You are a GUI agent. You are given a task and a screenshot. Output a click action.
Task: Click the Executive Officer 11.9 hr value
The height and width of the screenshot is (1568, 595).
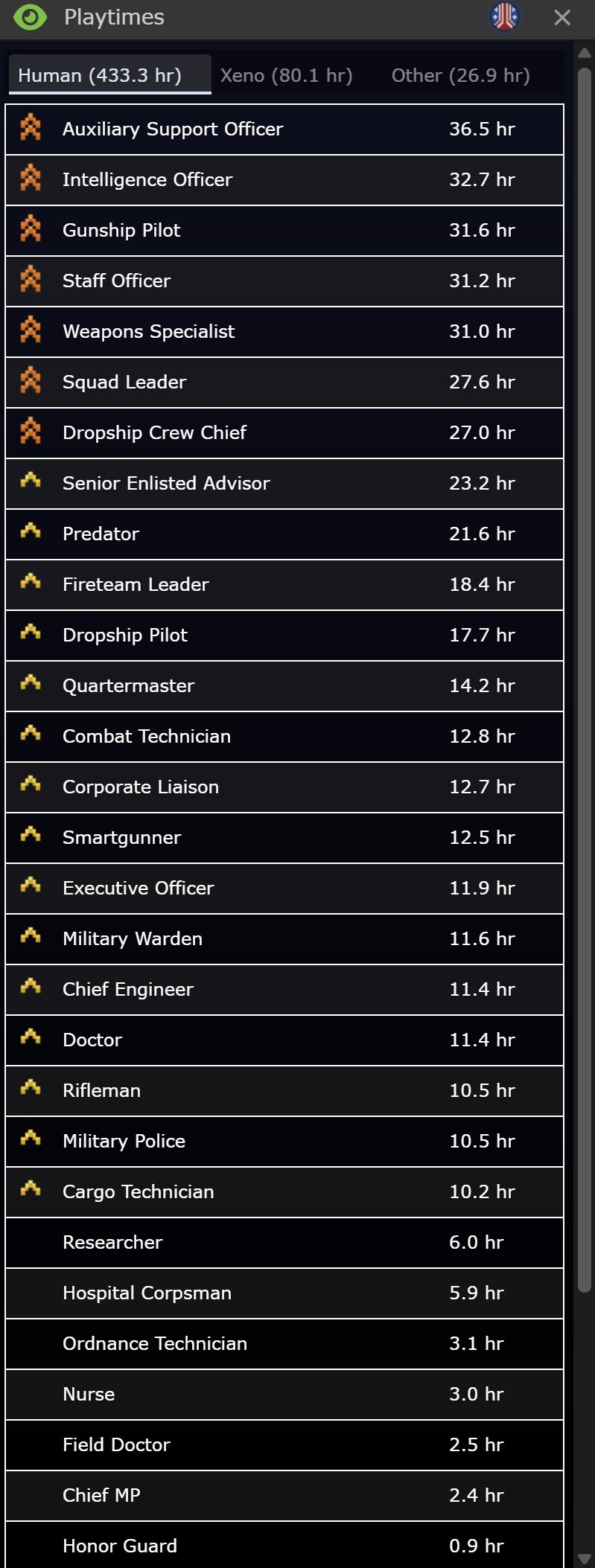click(x=482, y=889)
